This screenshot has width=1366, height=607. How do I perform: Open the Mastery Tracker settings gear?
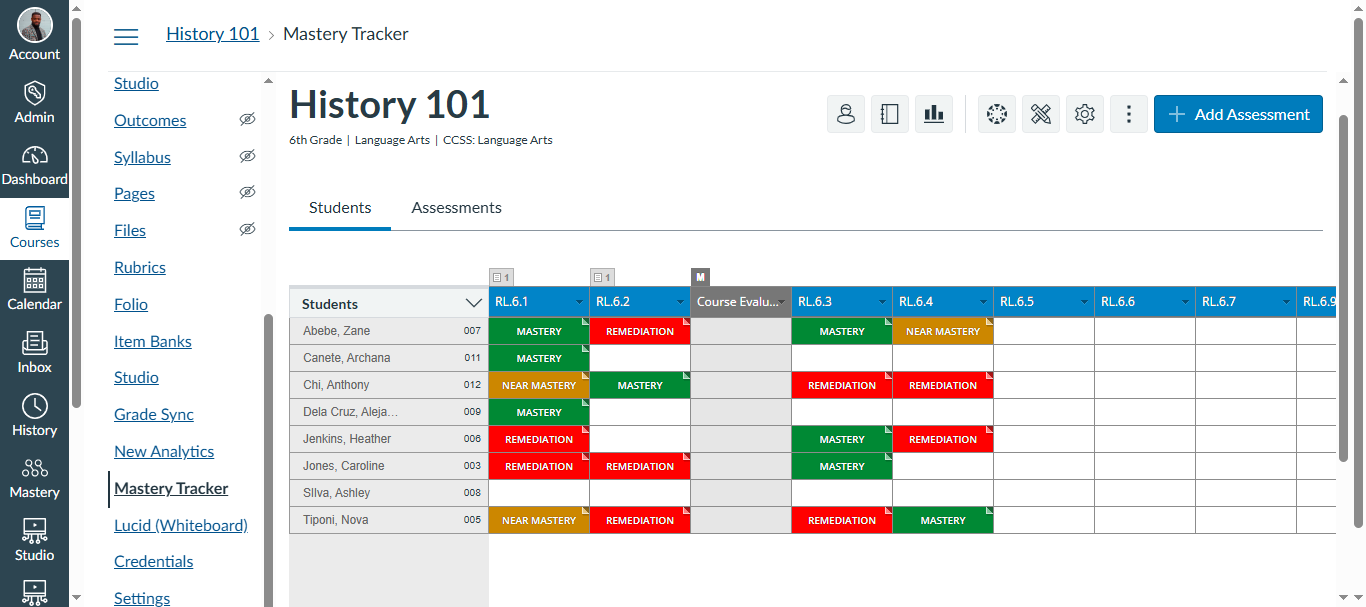[1084, 113]
